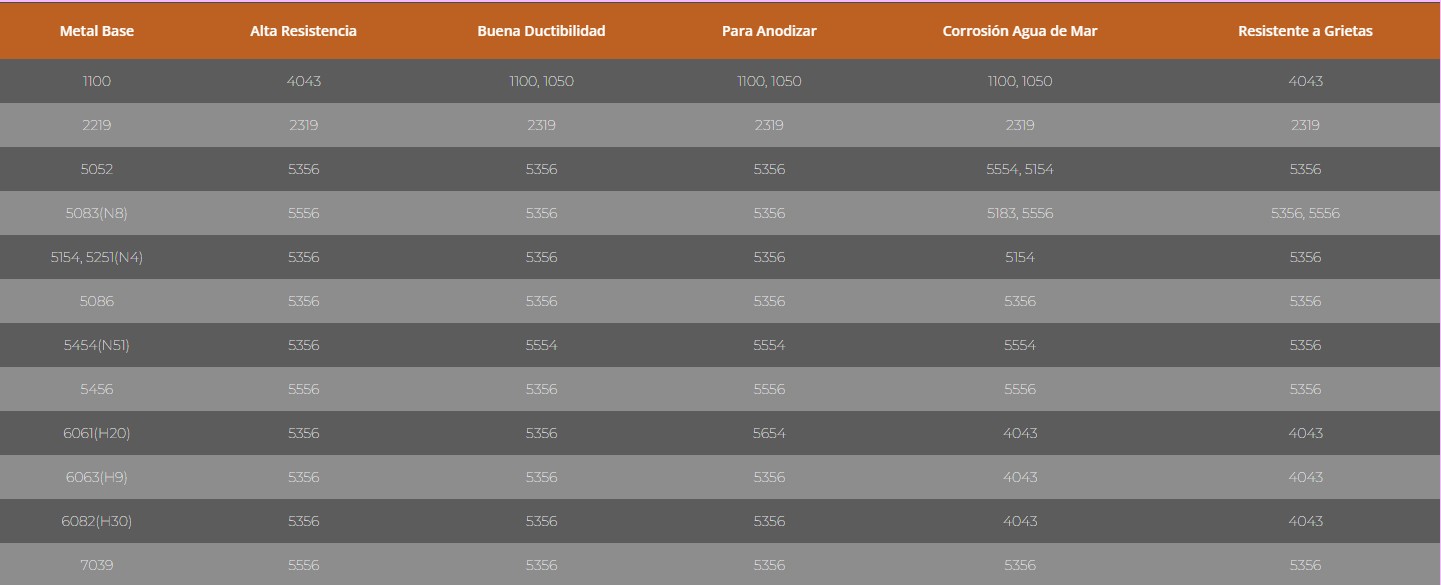Click the 5454(N51) metal base cell
1441x585 pixels.
pyautogui.click(x=97, y=345)
